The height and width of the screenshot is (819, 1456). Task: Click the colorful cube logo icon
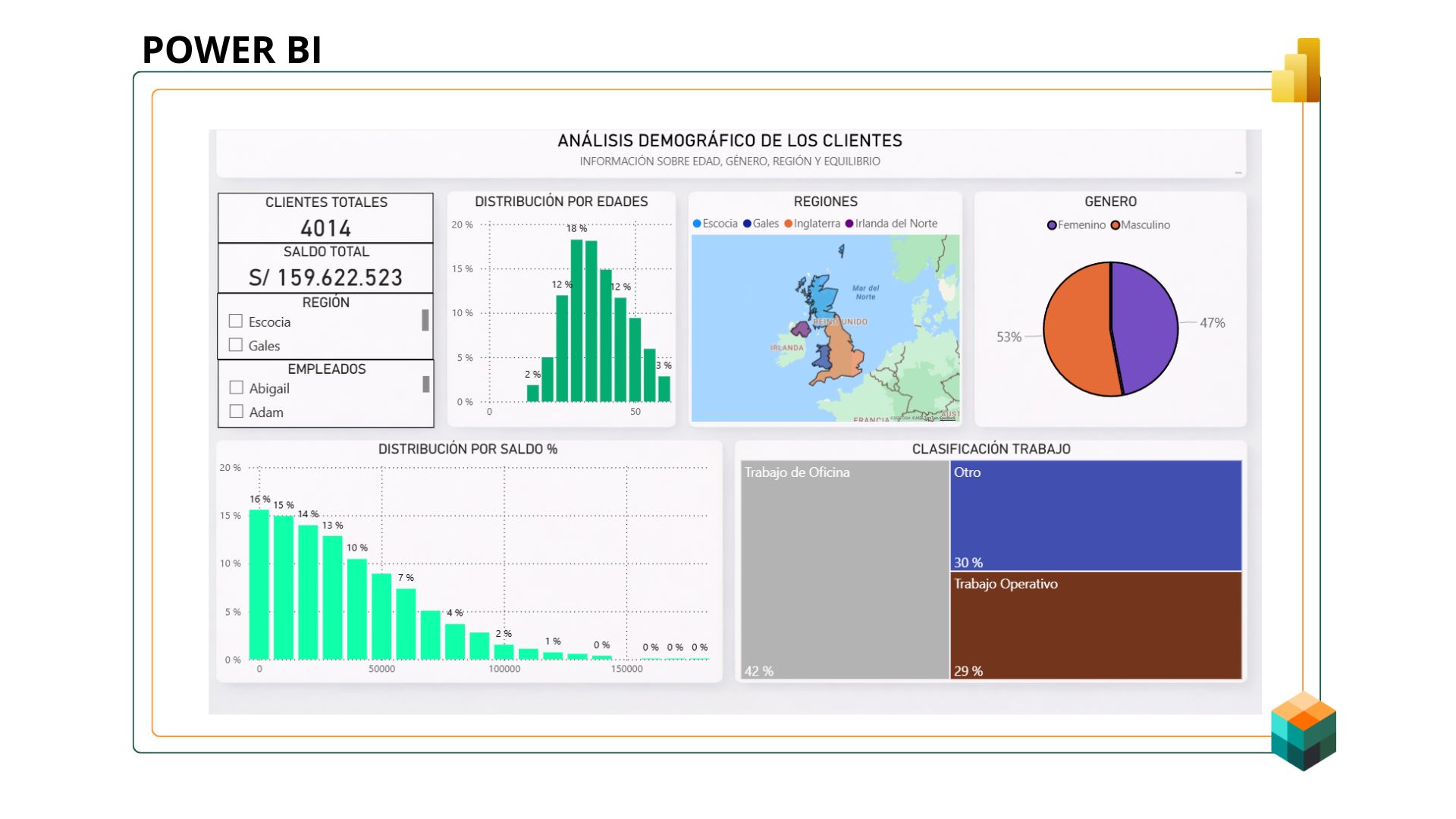[x=1304, y=731]
